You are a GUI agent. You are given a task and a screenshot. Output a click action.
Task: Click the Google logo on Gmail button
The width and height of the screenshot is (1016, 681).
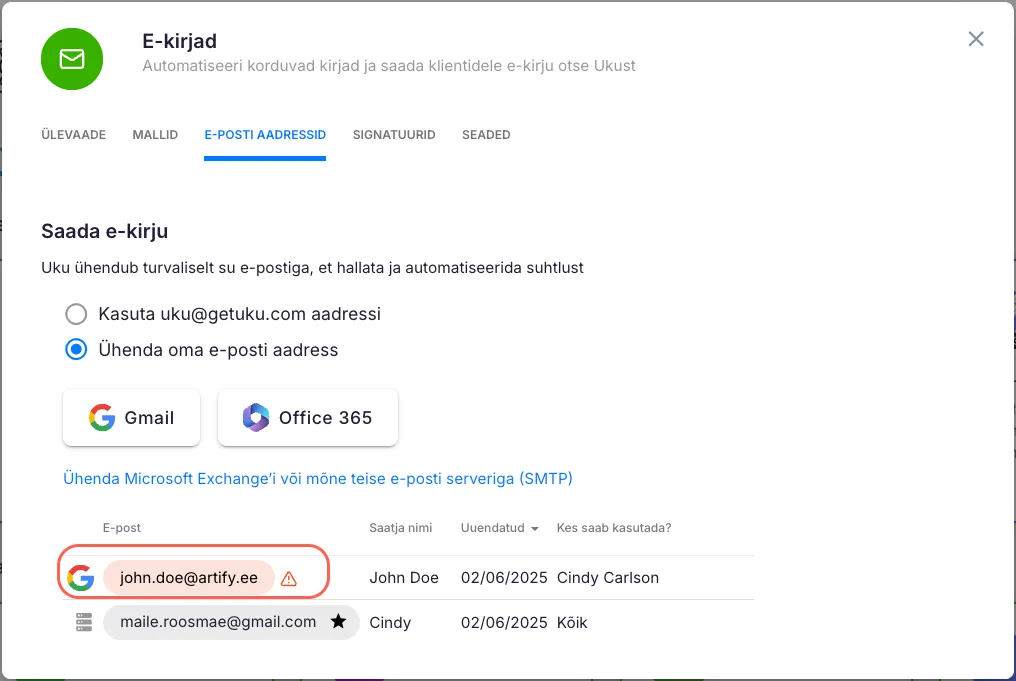[101, 418]
